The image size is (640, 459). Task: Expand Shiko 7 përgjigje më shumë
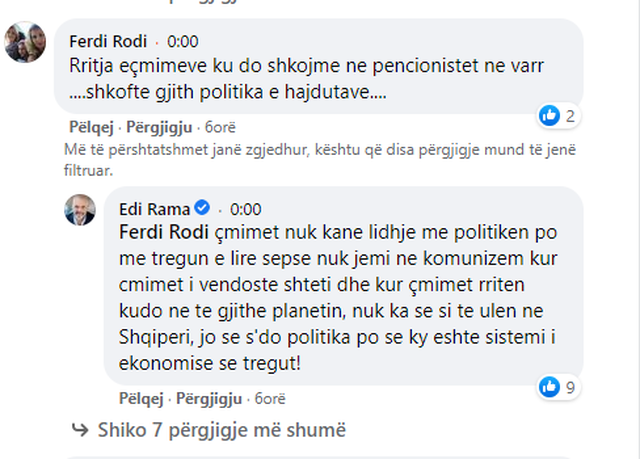[222, 430]
